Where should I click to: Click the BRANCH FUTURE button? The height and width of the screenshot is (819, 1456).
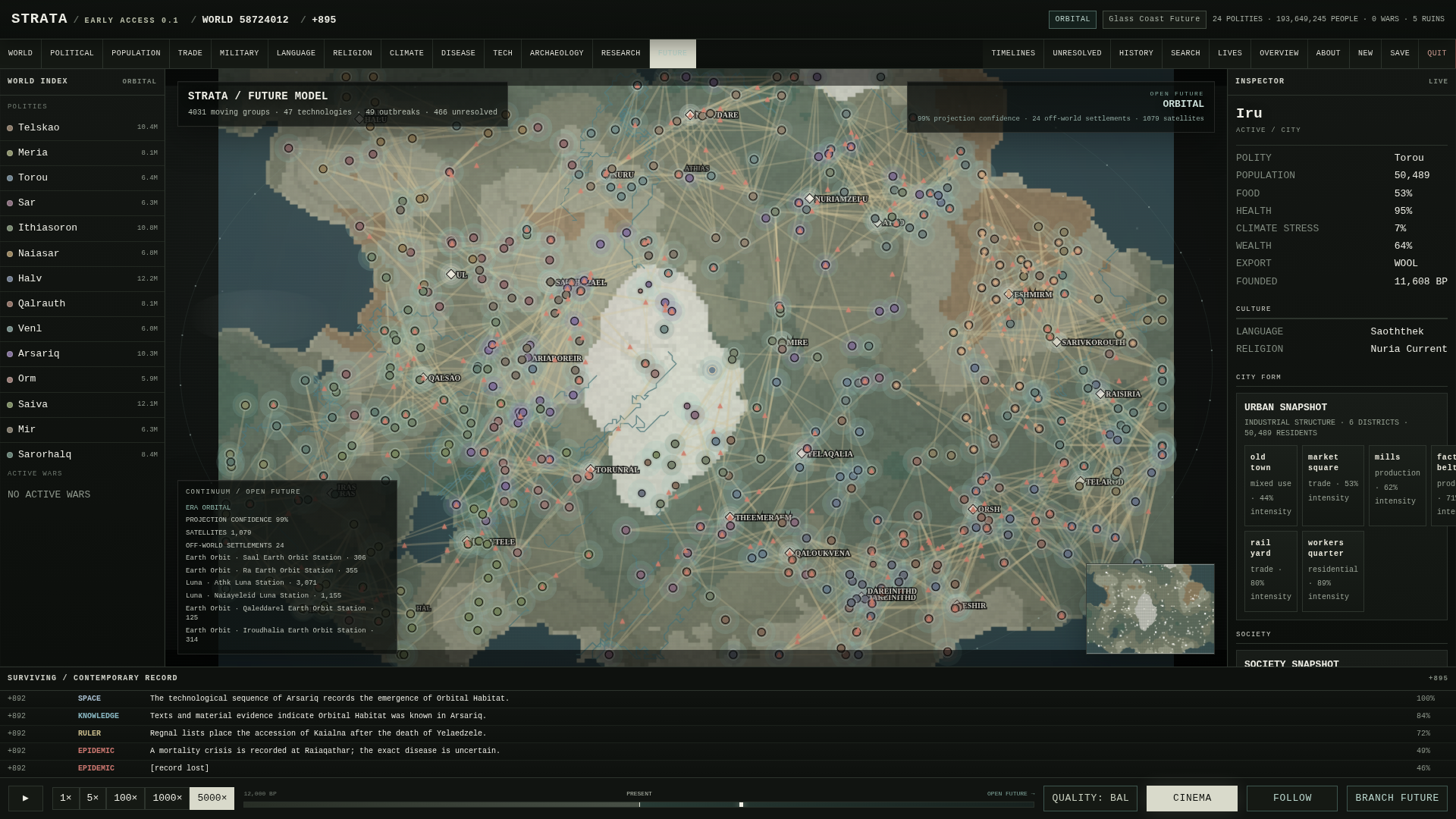pyautogui.click(x=1397, y=798)
